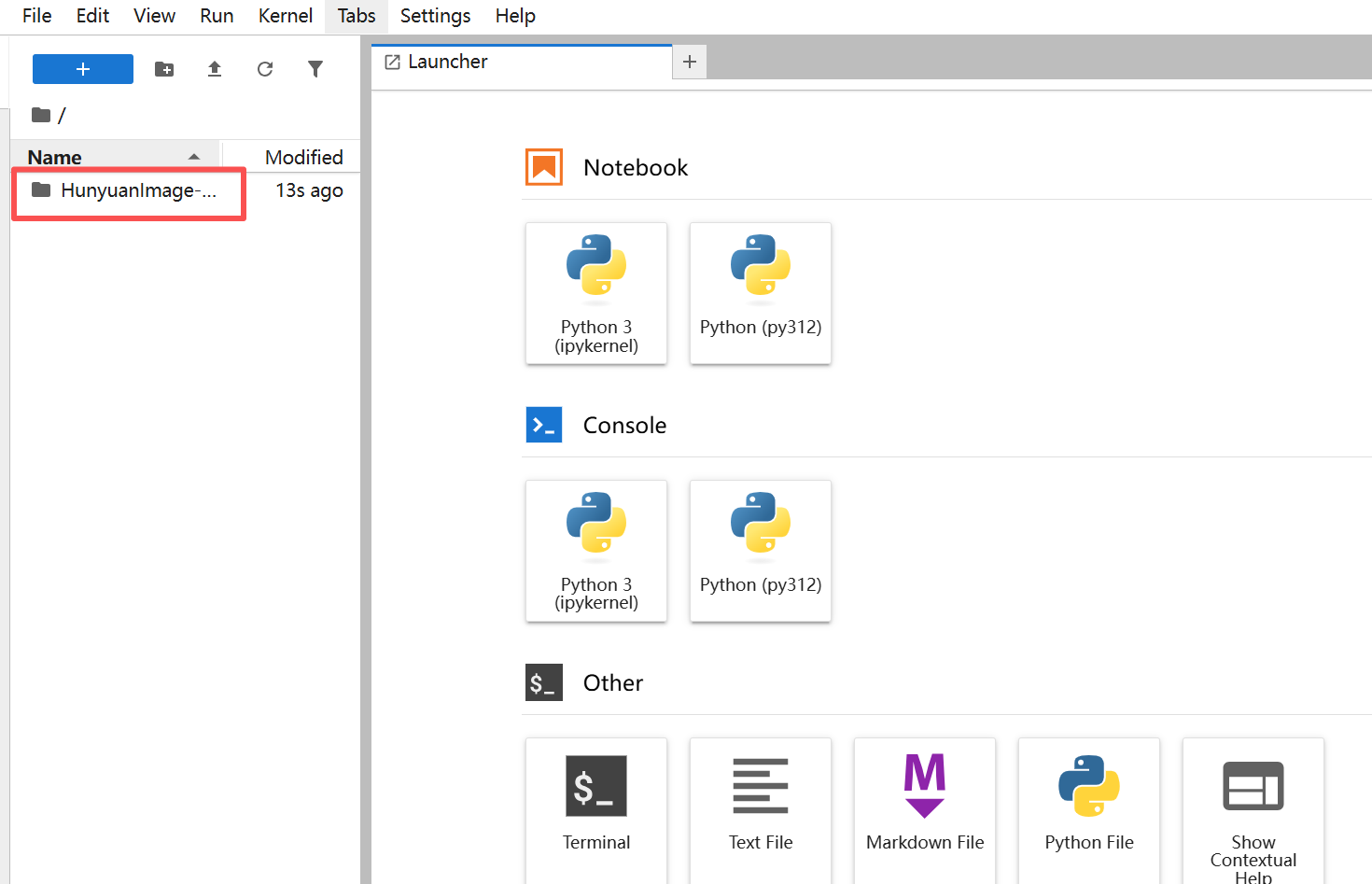
Task: Toggle the file filter funnel icon
Action: click(315, 69)
